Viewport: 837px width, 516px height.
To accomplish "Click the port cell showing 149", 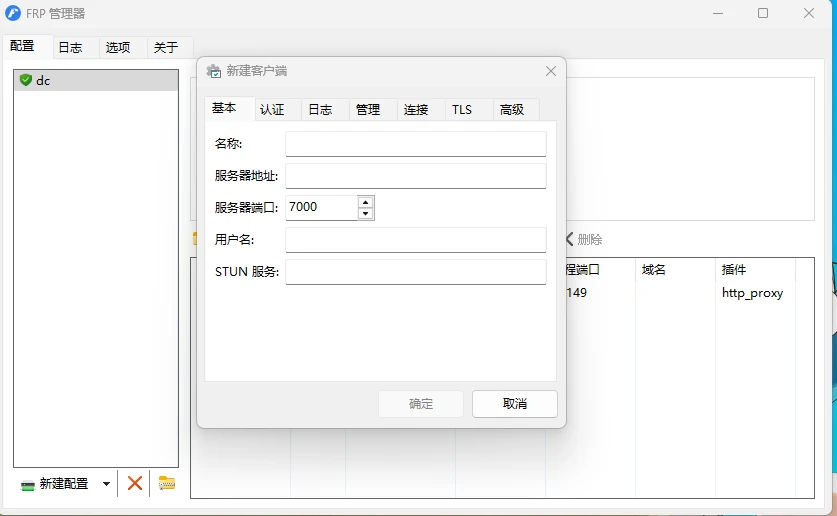I will click(x=577, y=293).
